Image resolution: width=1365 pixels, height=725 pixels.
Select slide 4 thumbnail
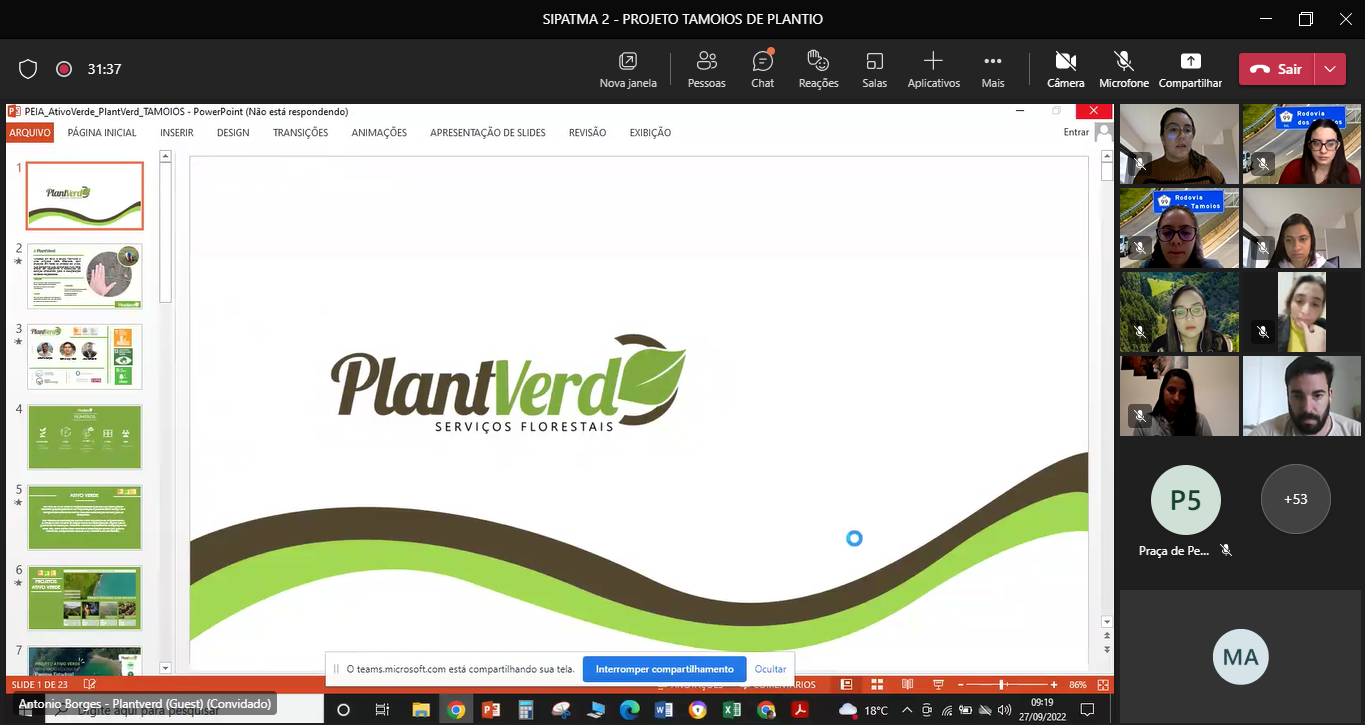(85, 436)
